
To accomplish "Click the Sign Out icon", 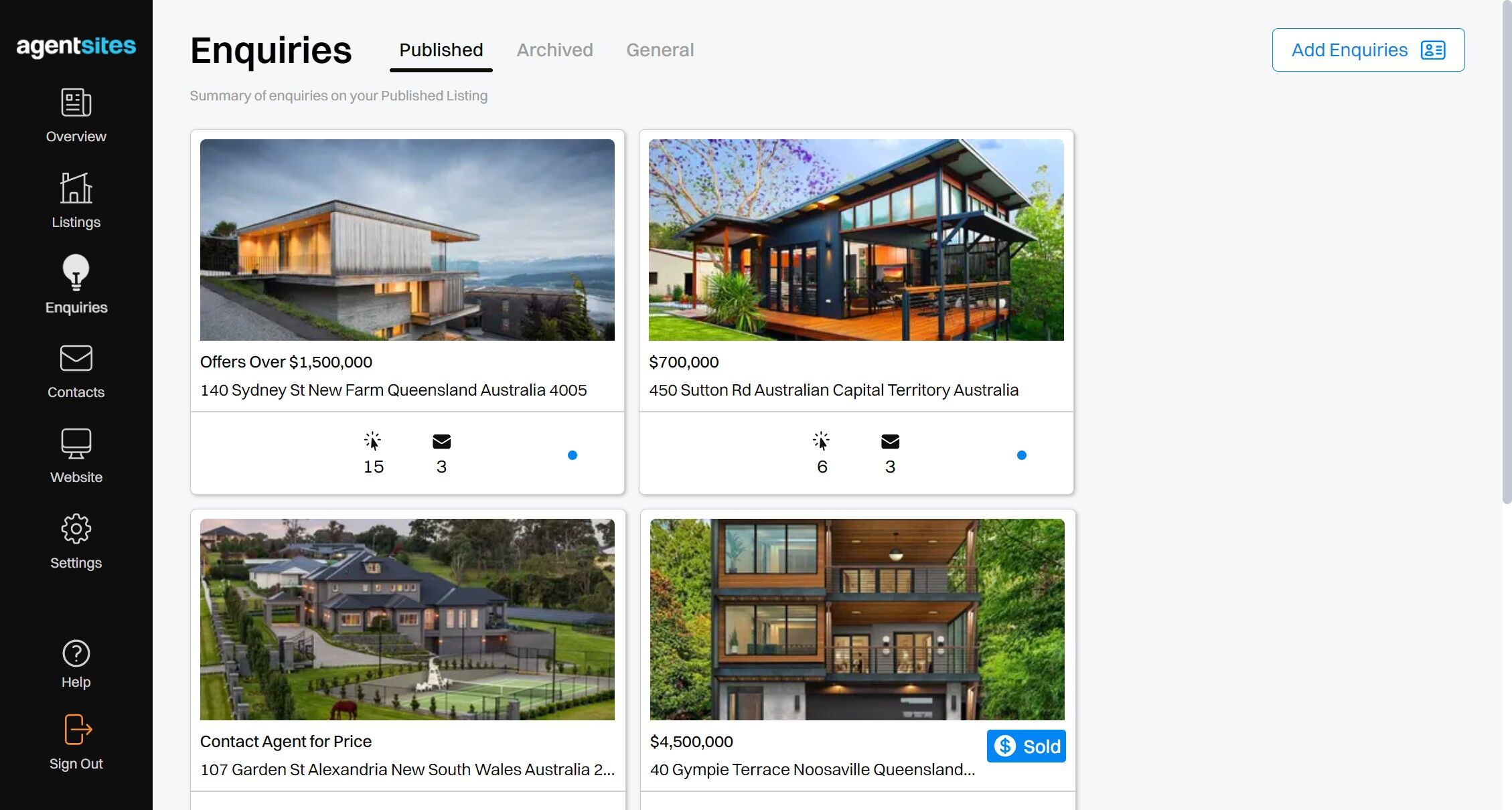I will pyautogui.click(x=78, y=729).
